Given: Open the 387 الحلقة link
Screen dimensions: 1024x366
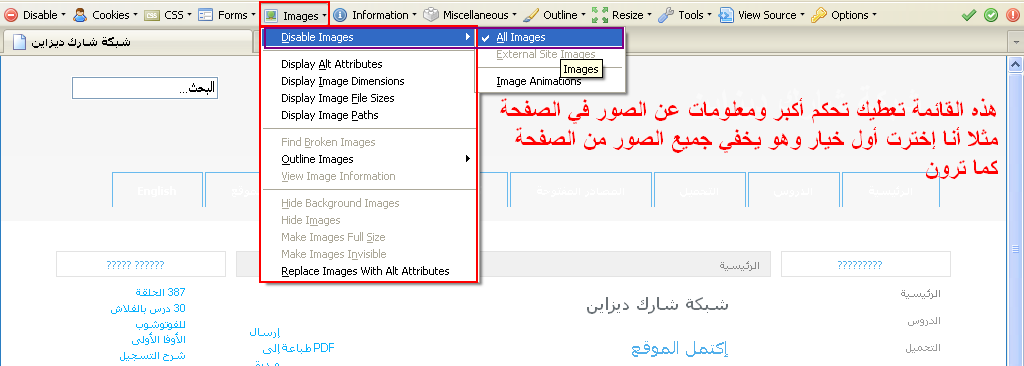Looking at the screenshot, I should 160,292.
